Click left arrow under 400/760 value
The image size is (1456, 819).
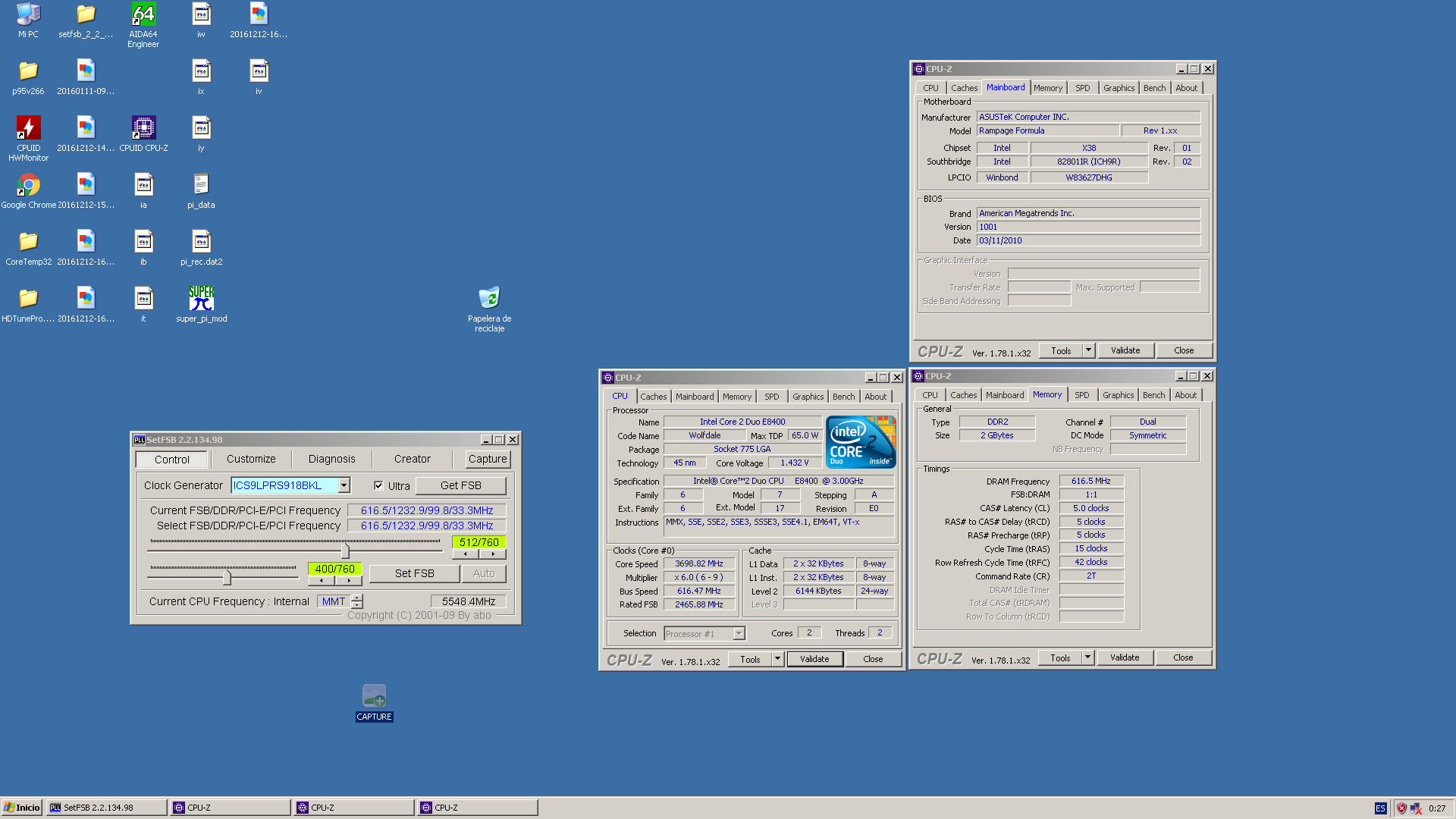click(322, 581)
